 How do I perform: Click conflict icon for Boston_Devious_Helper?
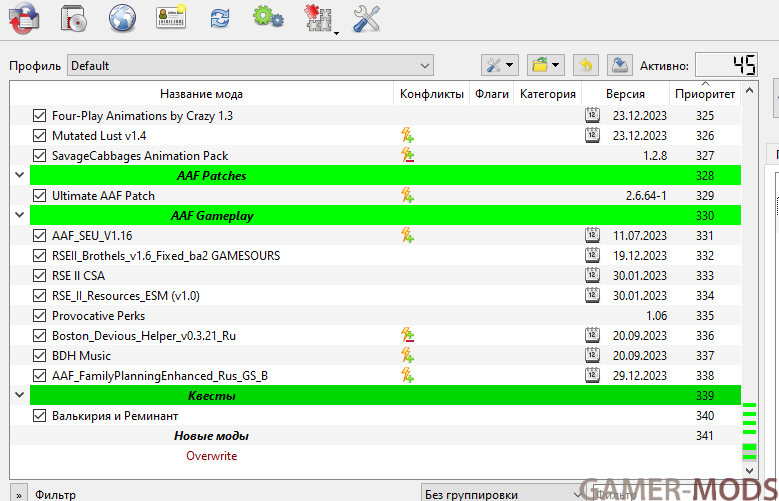(407, 335)
